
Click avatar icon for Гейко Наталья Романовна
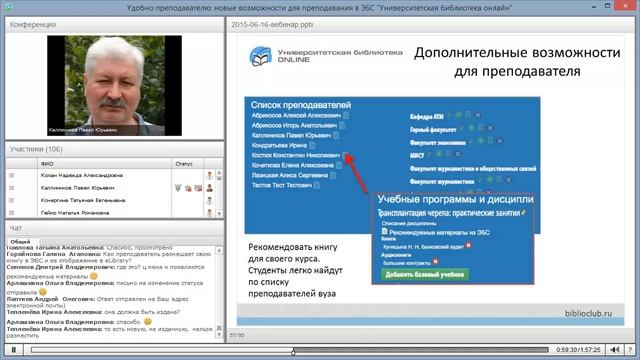point(209,213)
